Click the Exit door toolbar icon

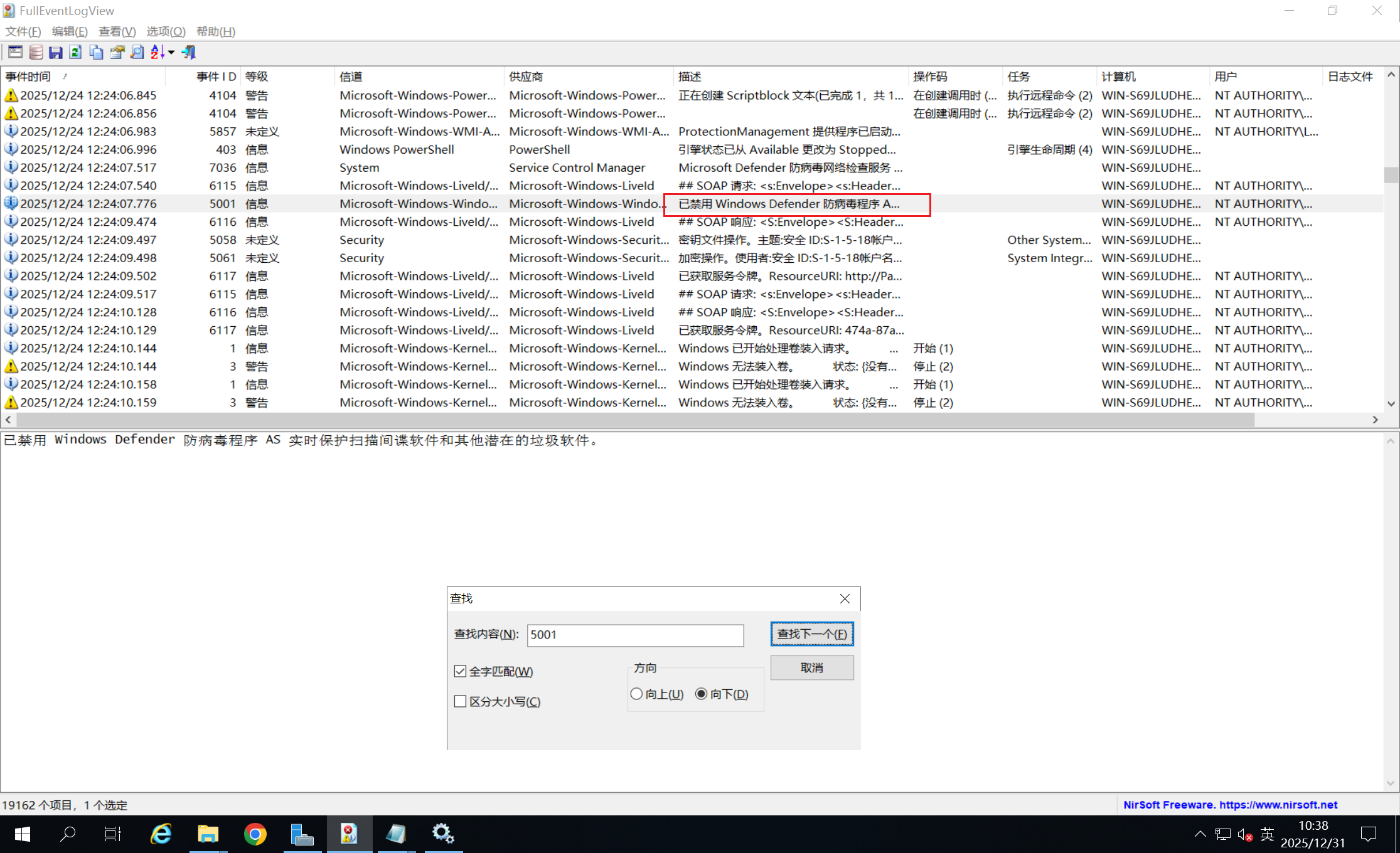point(189,52)
